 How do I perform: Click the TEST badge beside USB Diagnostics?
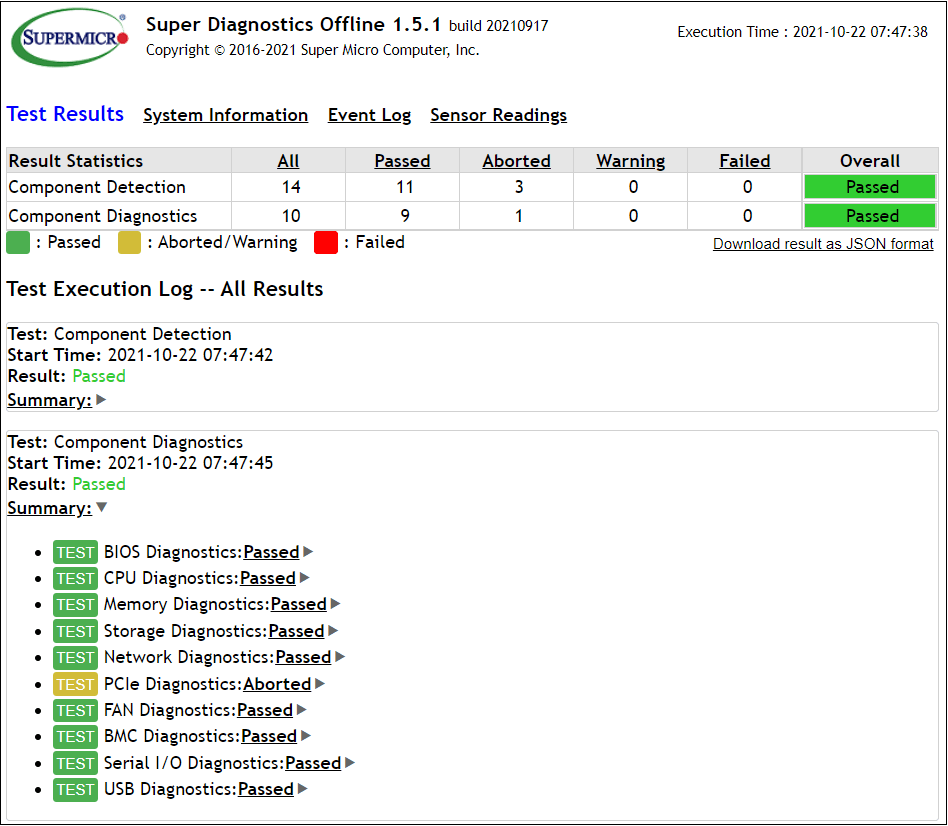[75, 789]
